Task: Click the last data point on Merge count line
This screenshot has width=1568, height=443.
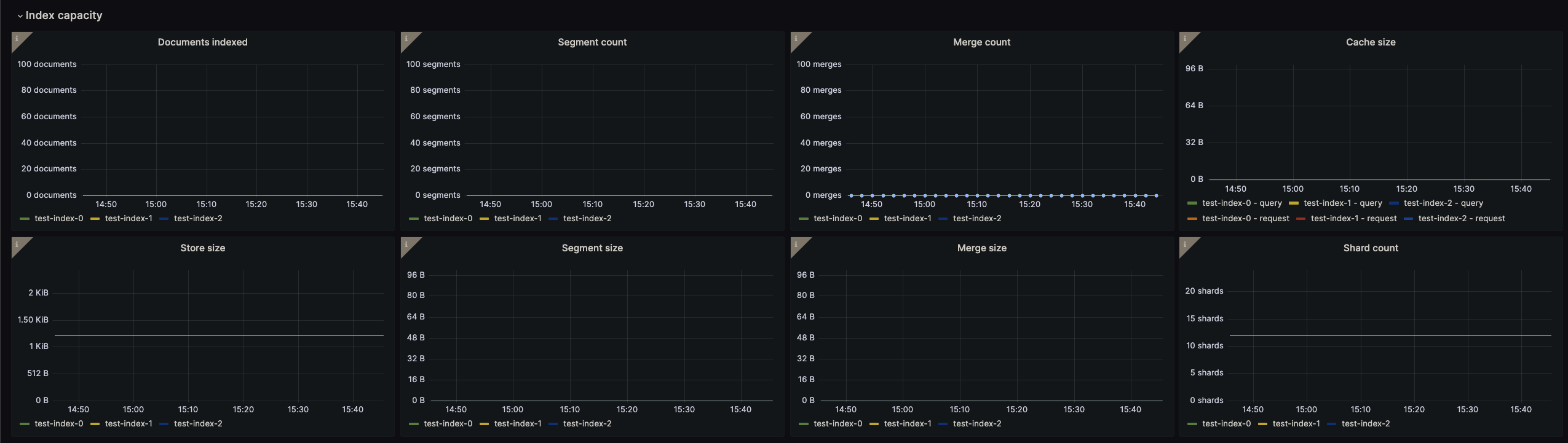Action: click(1157, 196)
